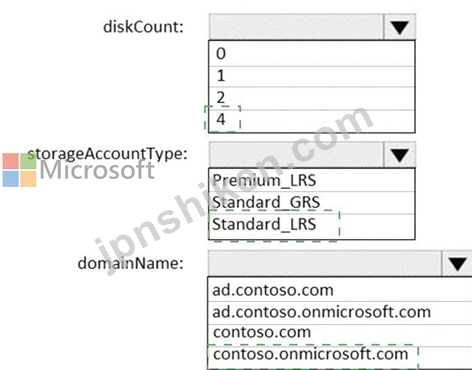
Task: Click the storageAccountType combo box field
Action: 296,155
